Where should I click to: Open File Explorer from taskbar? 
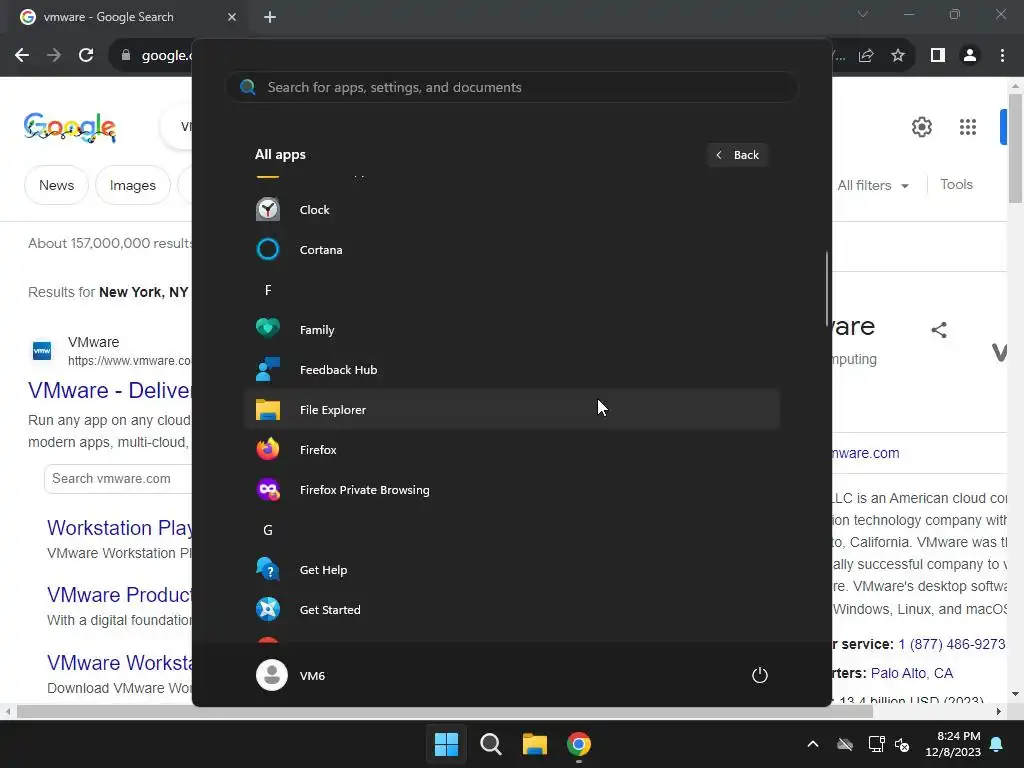[x=535, y=744]
